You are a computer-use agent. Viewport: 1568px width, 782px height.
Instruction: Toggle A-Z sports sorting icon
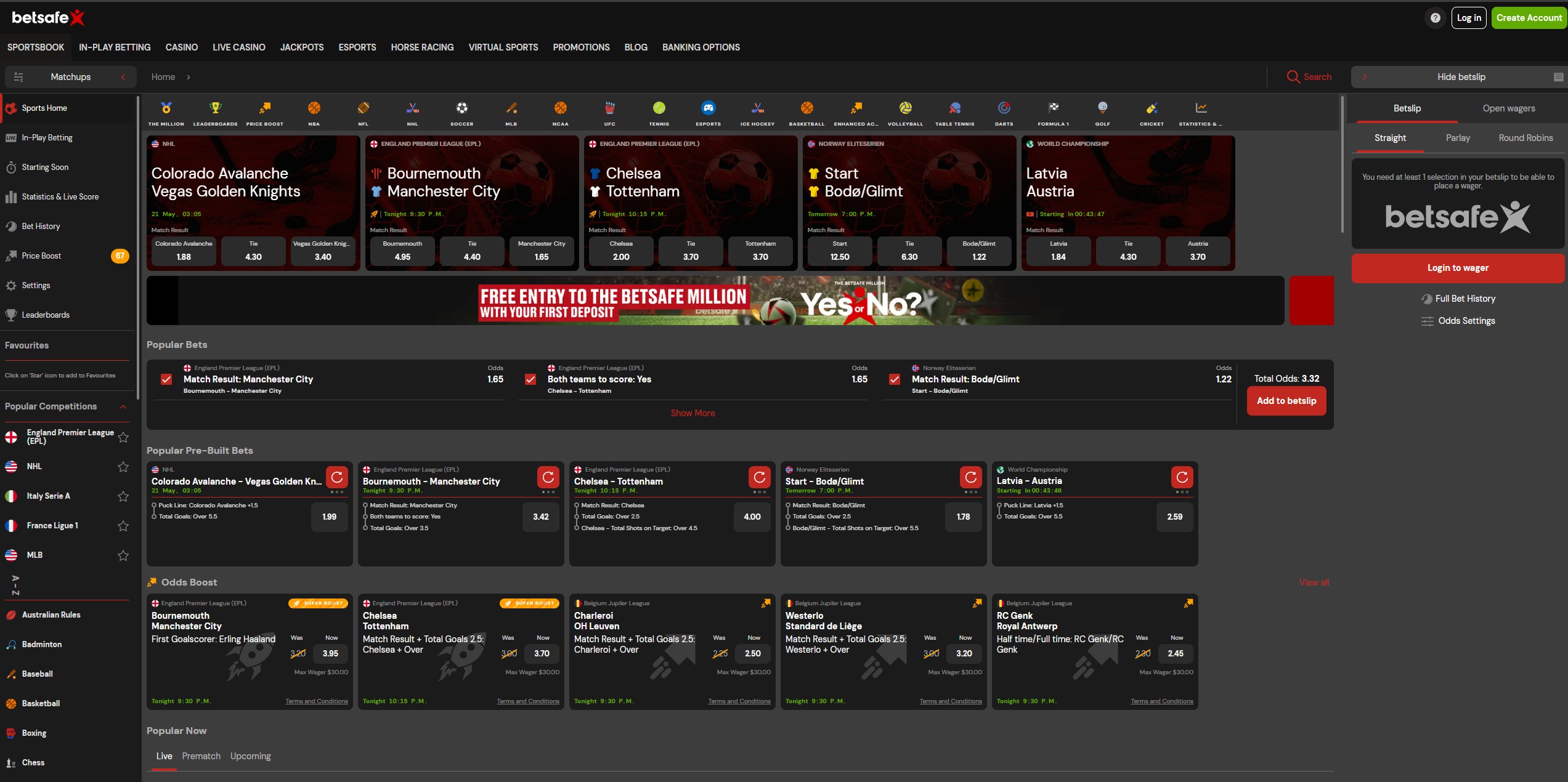[15, 585]
